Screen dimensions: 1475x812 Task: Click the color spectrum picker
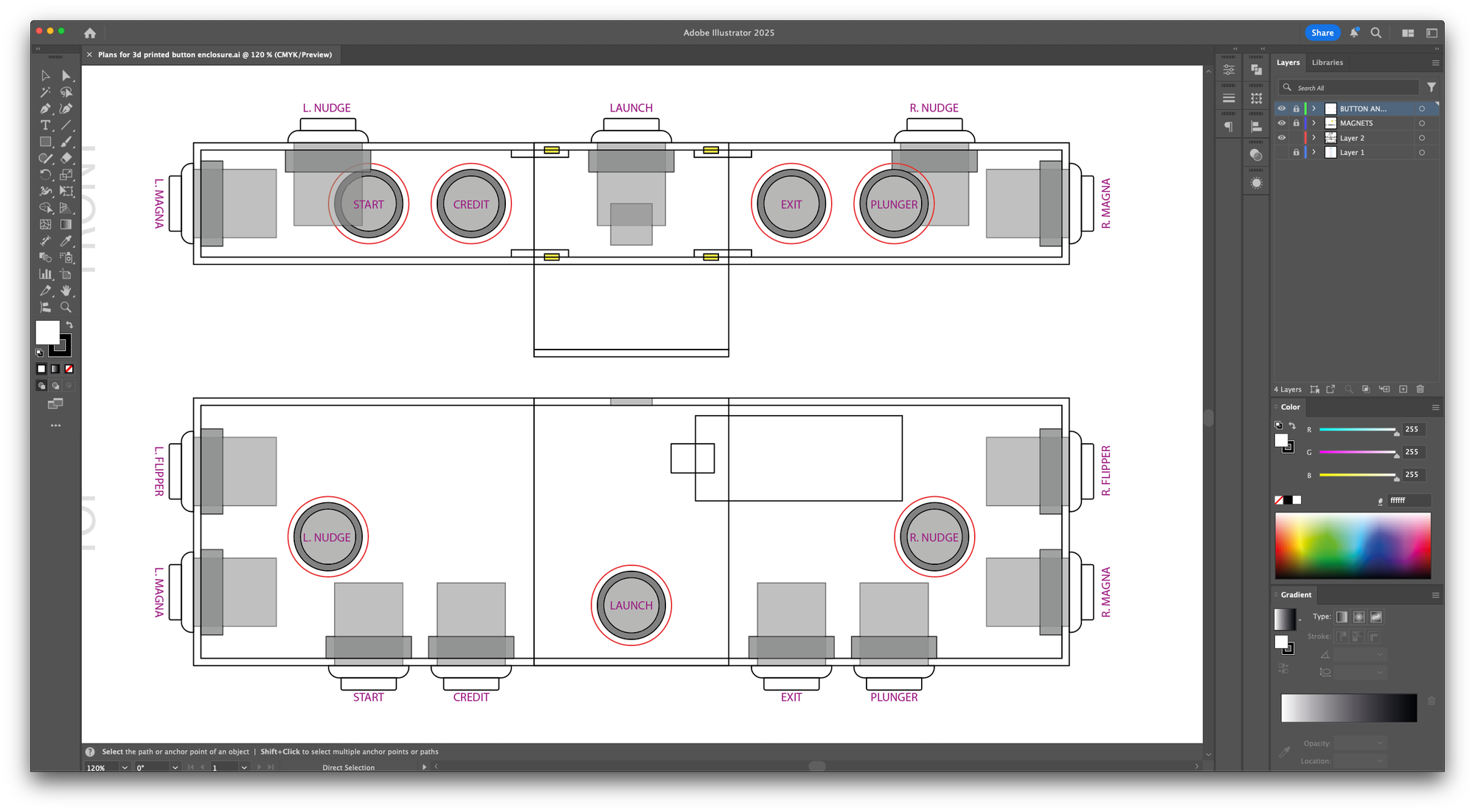pos(1353,546)
